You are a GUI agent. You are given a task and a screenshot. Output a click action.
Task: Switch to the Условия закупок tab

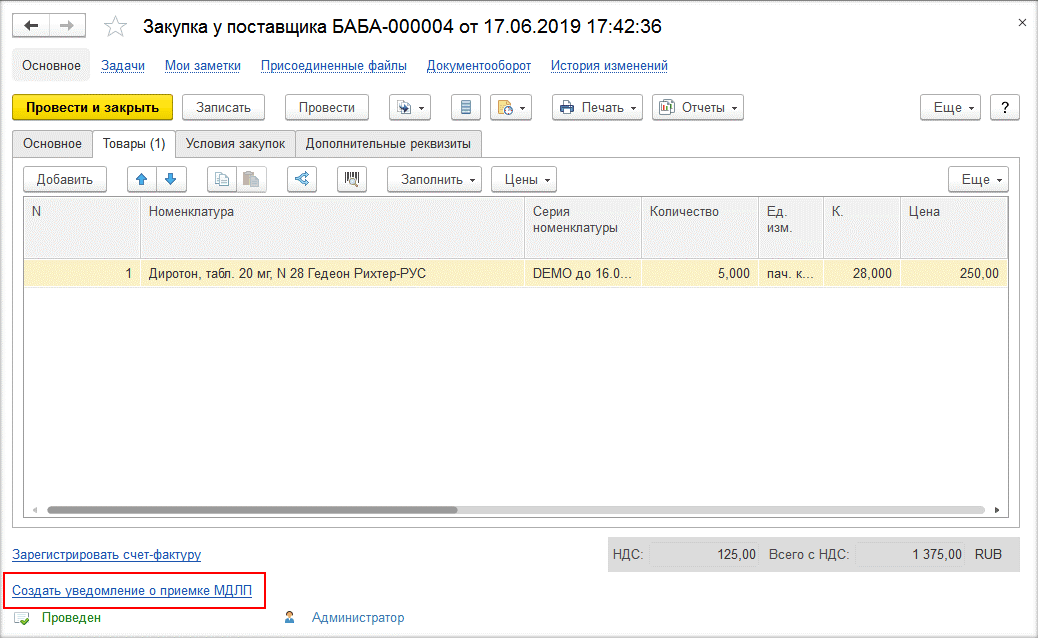(x=235, y=143)
